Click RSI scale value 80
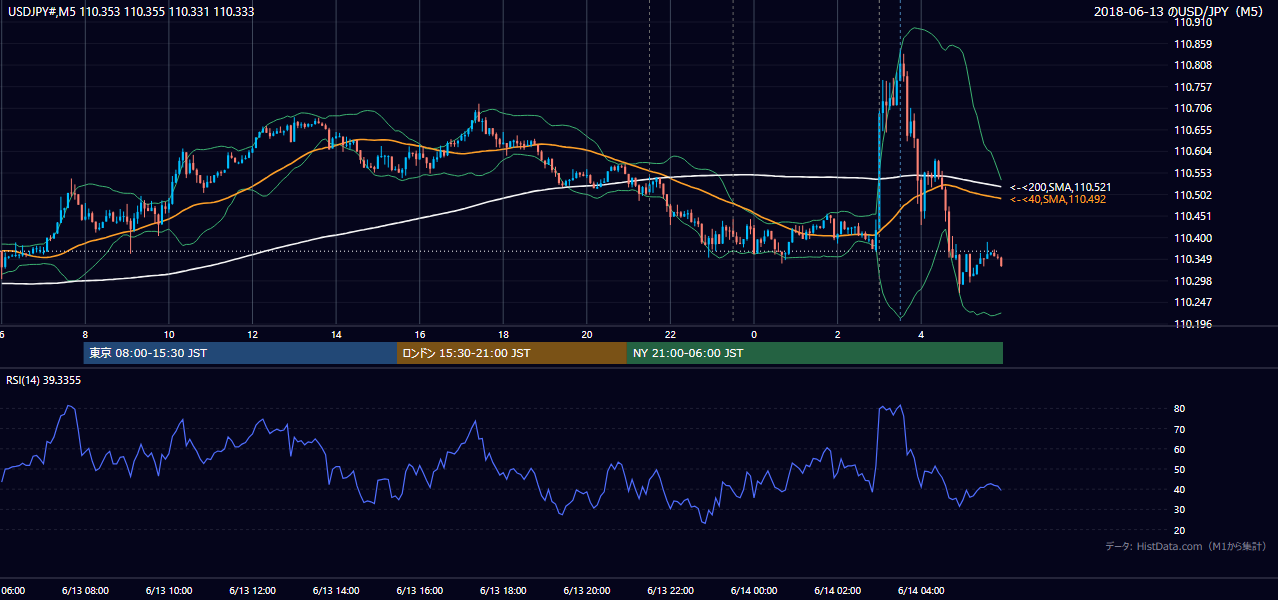 tap(1180, 409)
